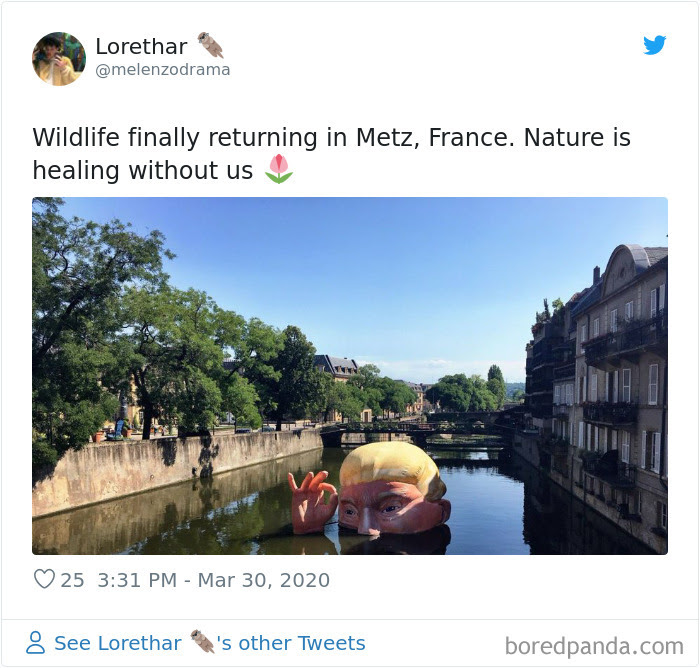This screenshot has width=700, height=668.
Task: Click the otter emoji beside the header name
Action: (210, 45)
